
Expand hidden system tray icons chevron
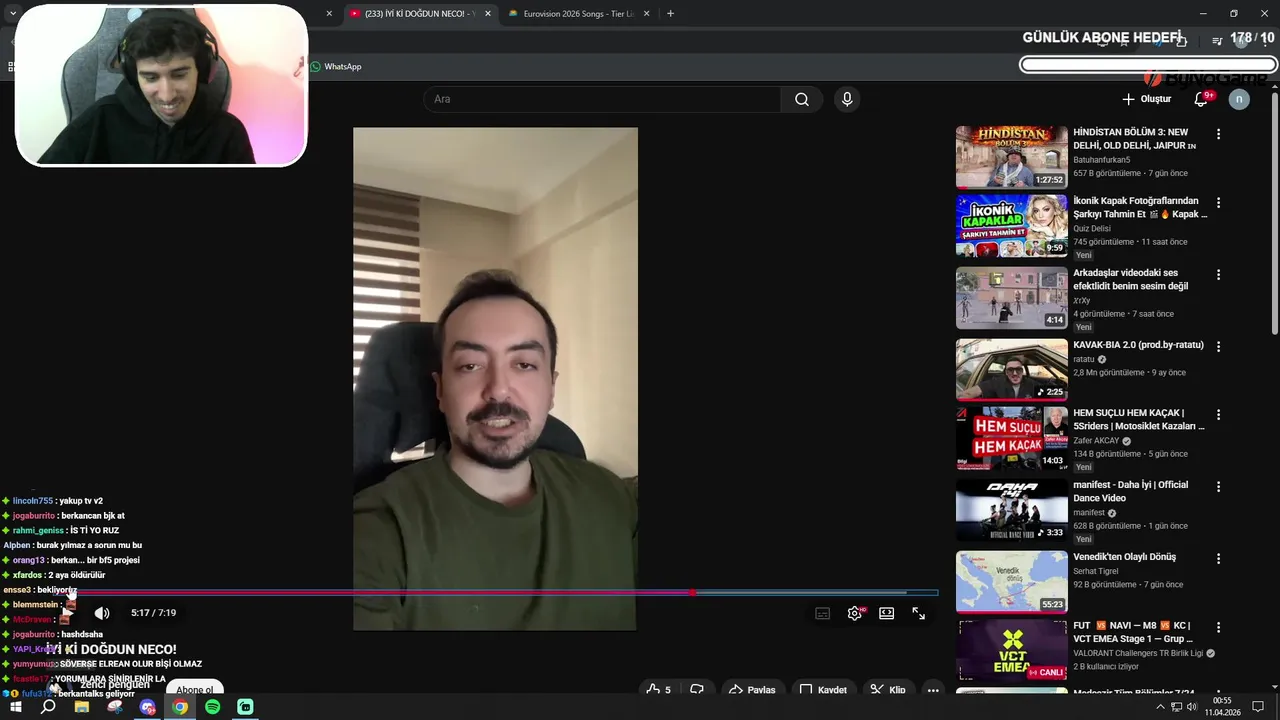(x=1160, y=707)
